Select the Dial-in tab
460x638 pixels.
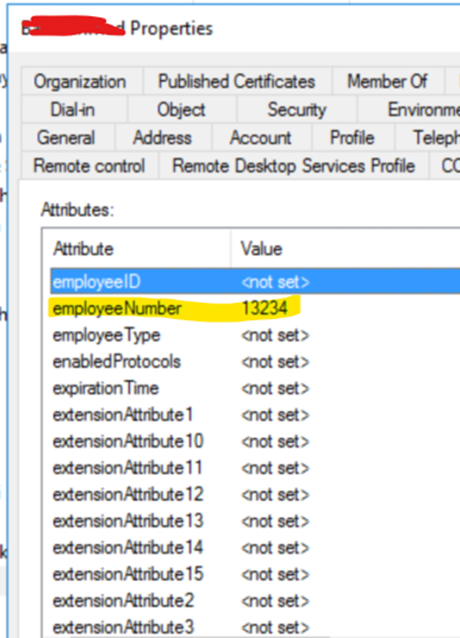pos(74,109)
